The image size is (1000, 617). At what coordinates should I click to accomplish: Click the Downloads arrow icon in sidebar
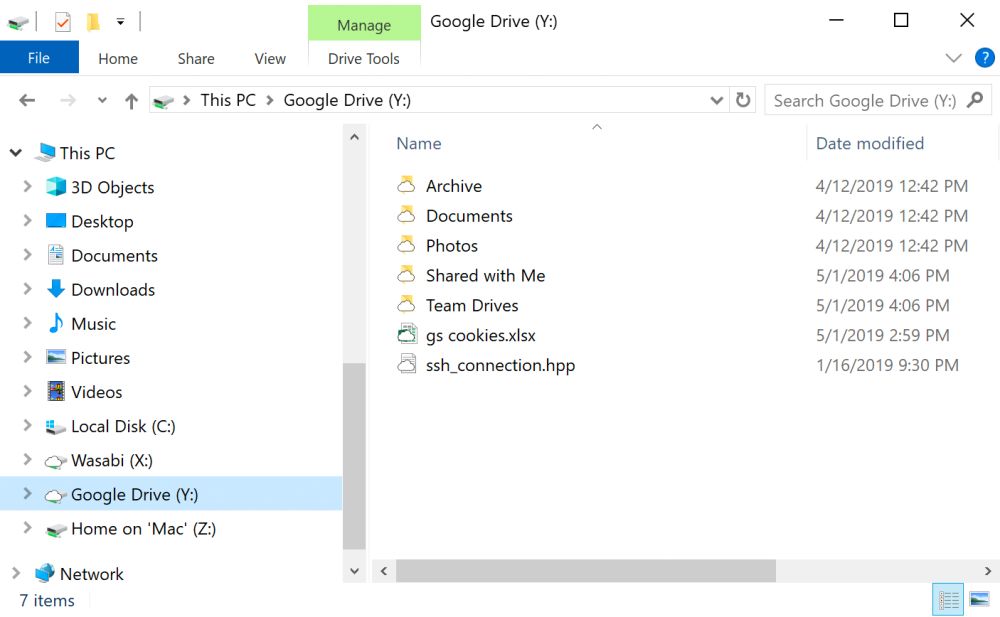click(x=56, y=288)
